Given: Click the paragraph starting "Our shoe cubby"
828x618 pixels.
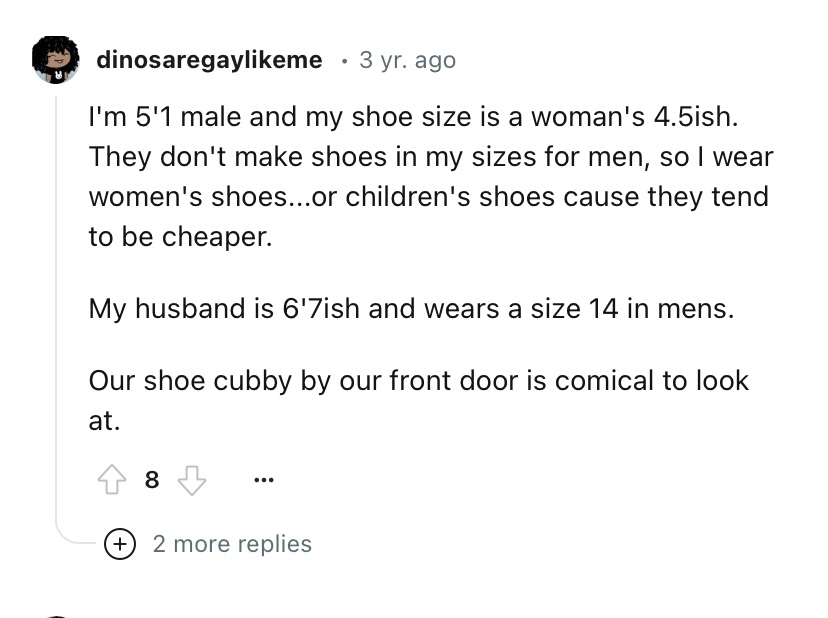Looking at the screenshot, I should coord(418,400).
